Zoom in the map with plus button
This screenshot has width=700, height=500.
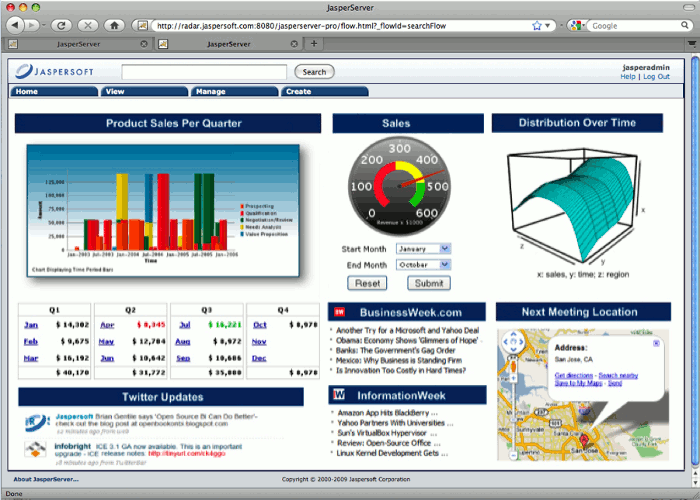click(513, 378)
